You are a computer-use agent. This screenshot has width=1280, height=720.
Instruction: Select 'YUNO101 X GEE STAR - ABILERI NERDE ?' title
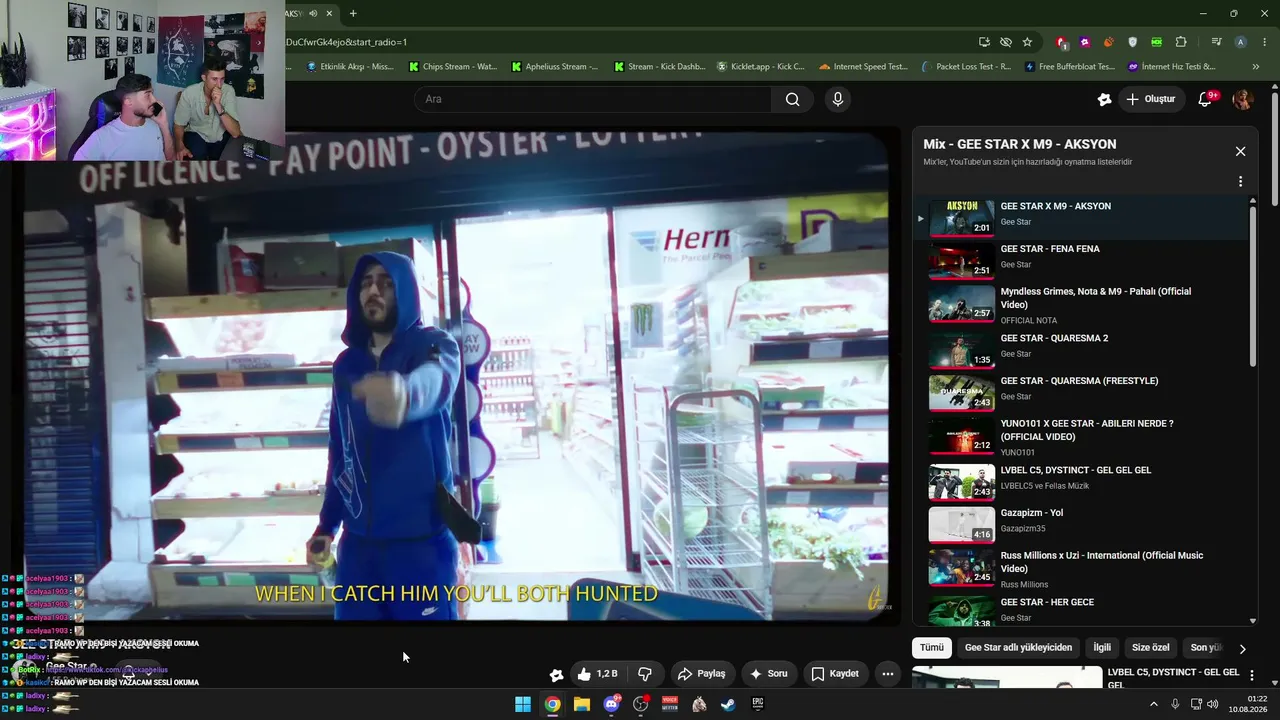[x=1087, y=430]
